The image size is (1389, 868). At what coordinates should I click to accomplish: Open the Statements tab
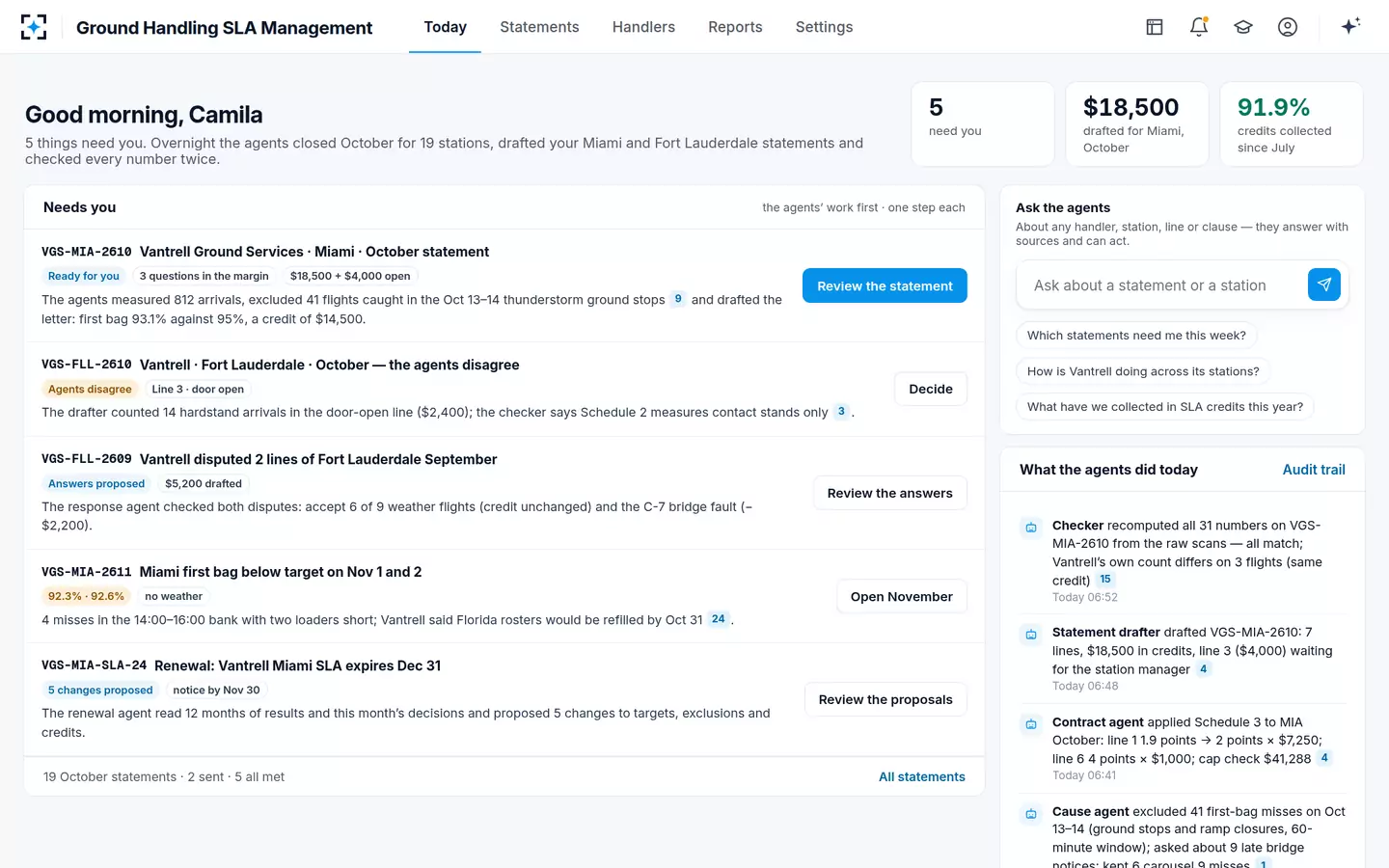(x=539, y=27)
